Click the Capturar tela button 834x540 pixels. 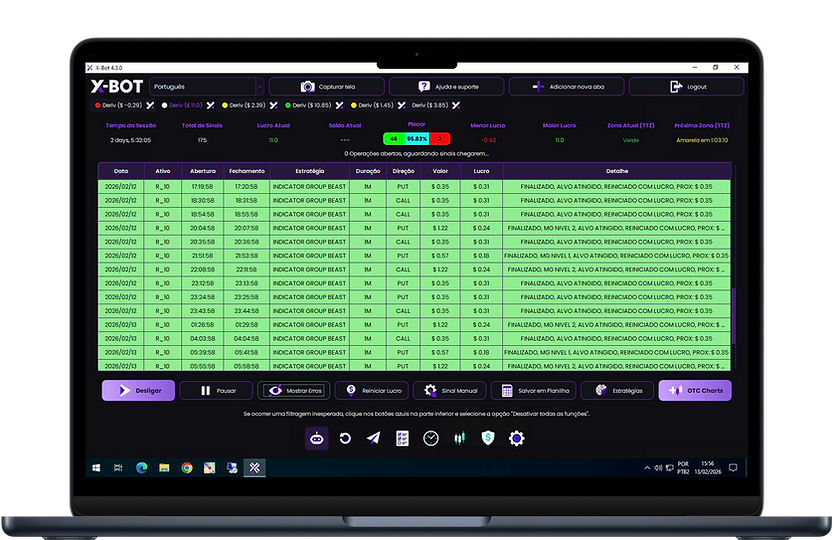tap(326, 87)
